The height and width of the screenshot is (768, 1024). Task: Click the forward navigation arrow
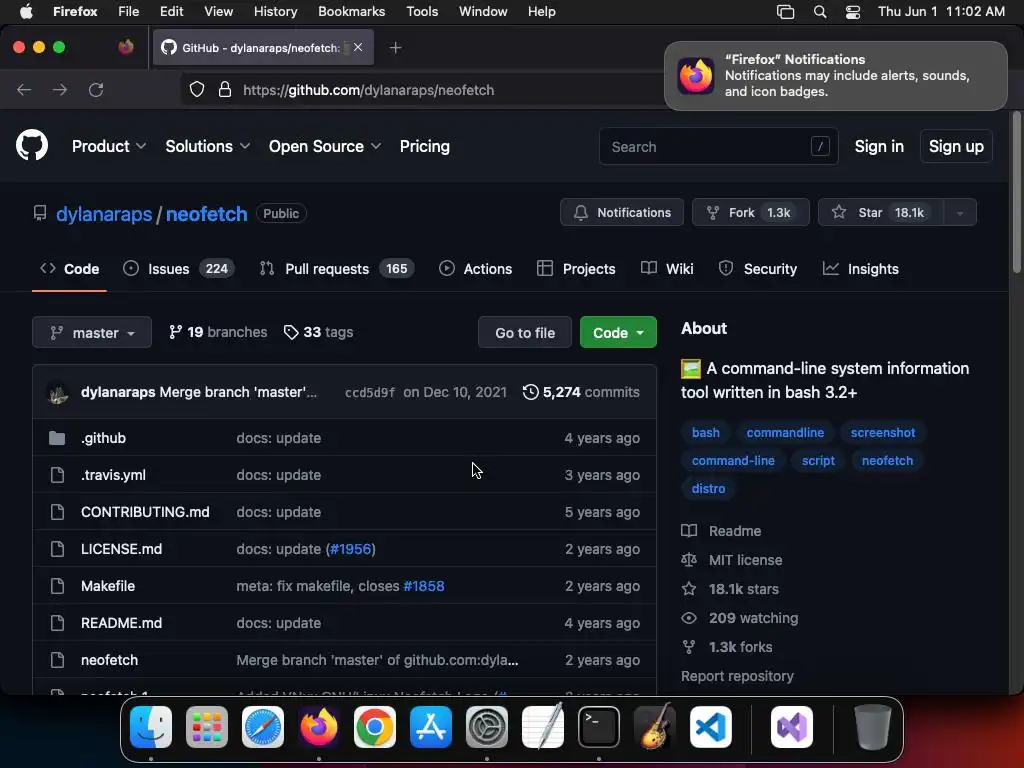pyautogui.click(x=60, y=89)
